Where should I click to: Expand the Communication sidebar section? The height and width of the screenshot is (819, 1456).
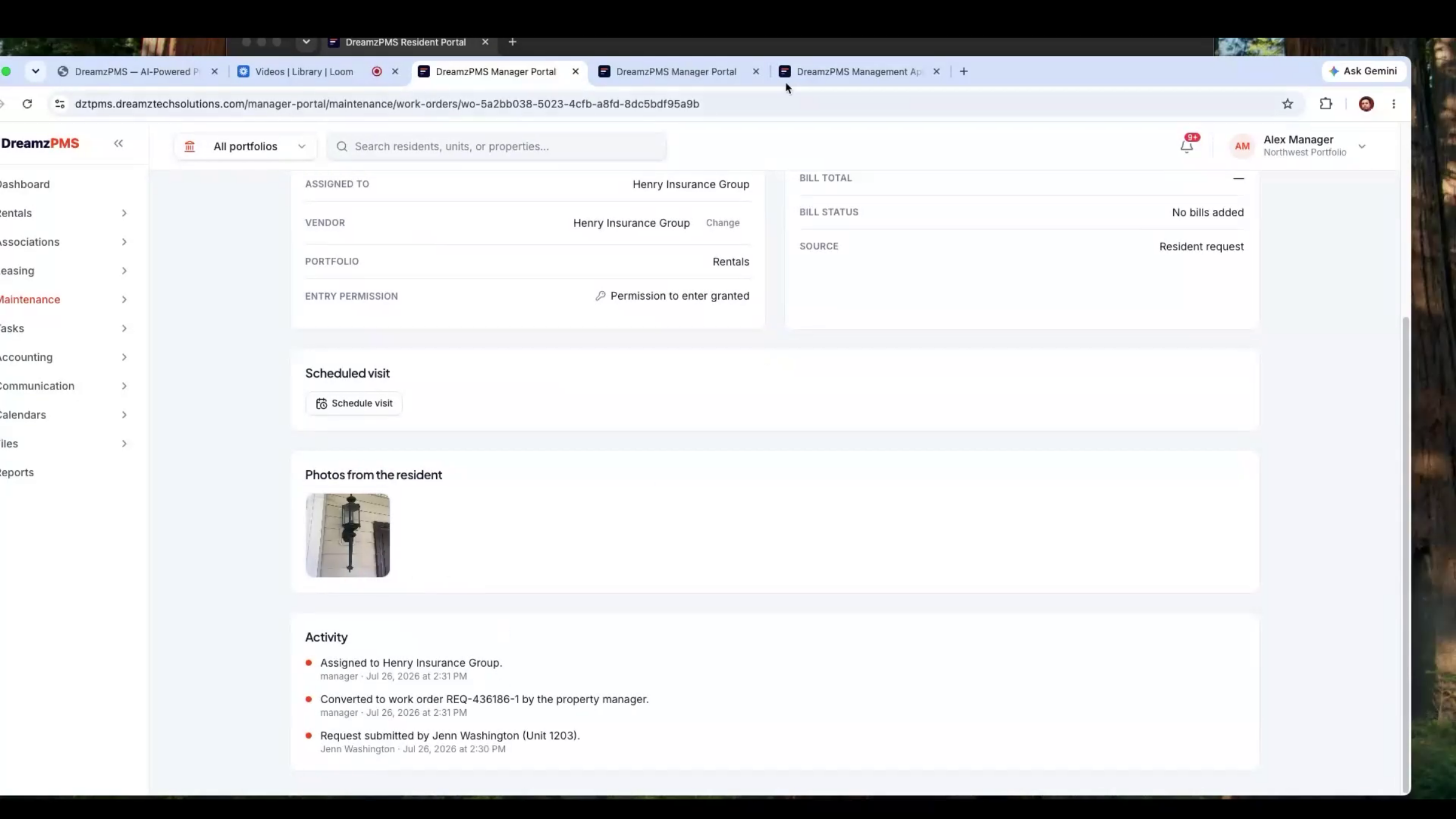click(x=124, y=386)
